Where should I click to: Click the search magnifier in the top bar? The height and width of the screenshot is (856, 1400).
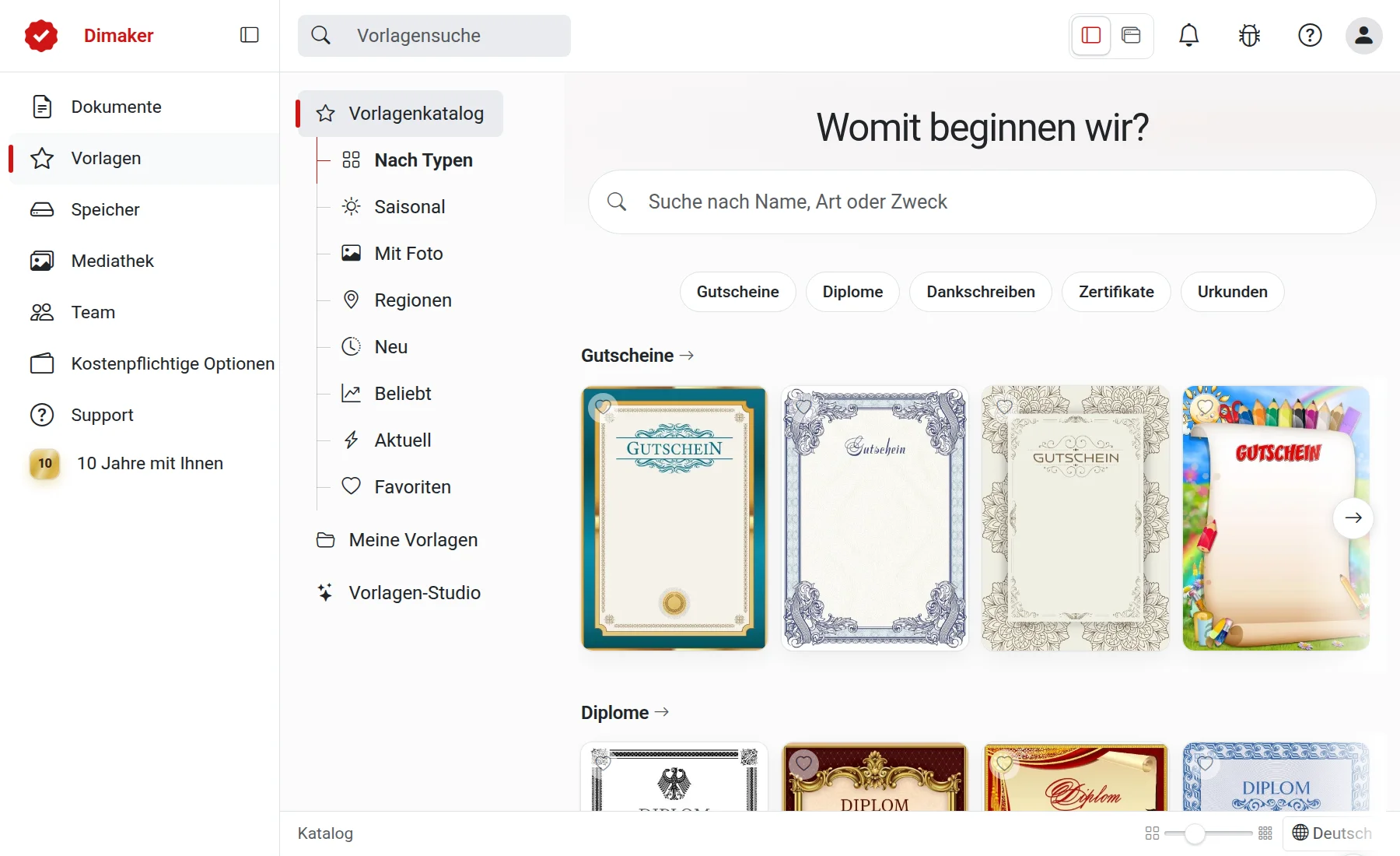tap(320, 35)
